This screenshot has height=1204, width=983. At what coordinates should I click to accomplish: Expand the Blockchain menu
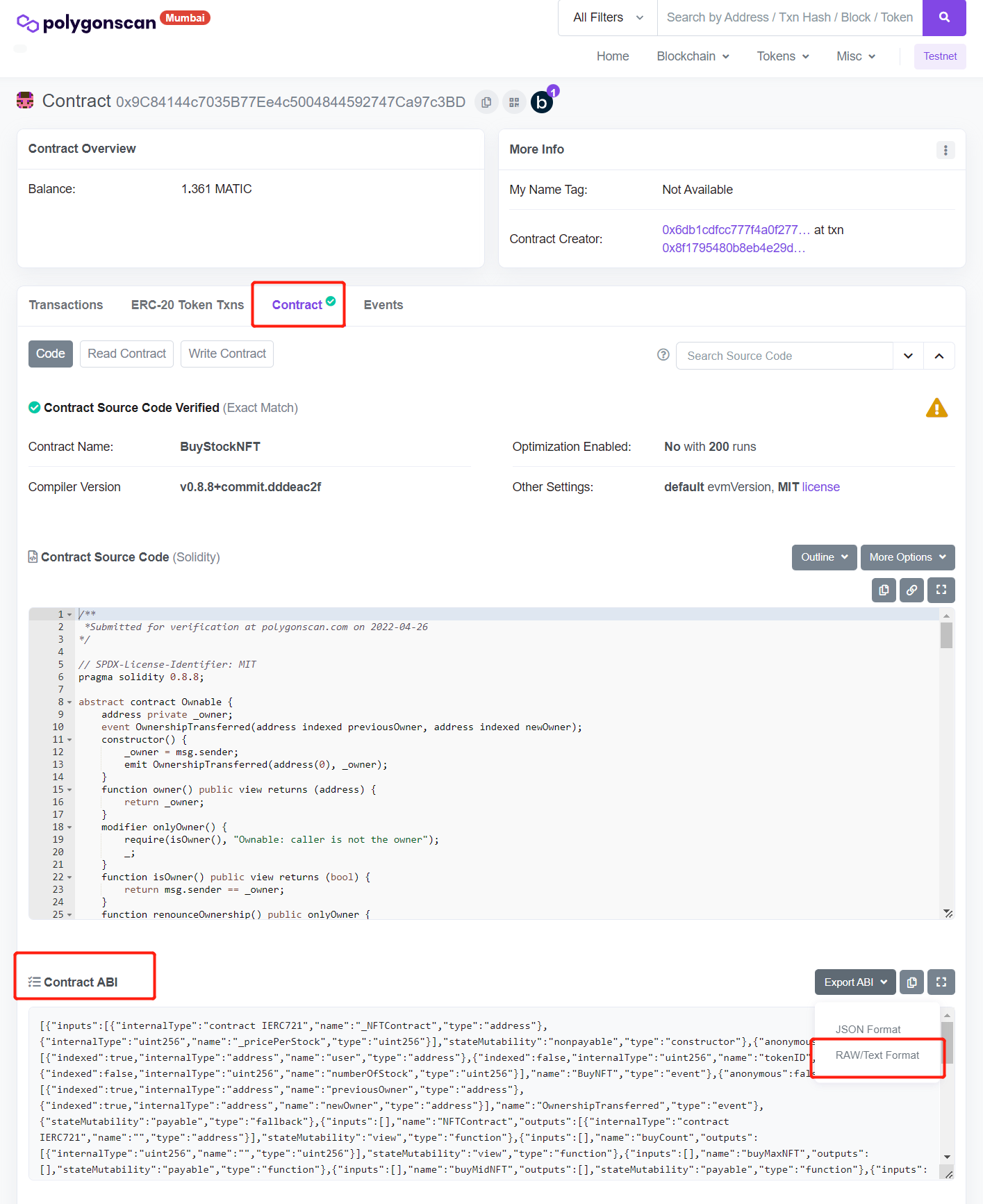coord(693,56)
